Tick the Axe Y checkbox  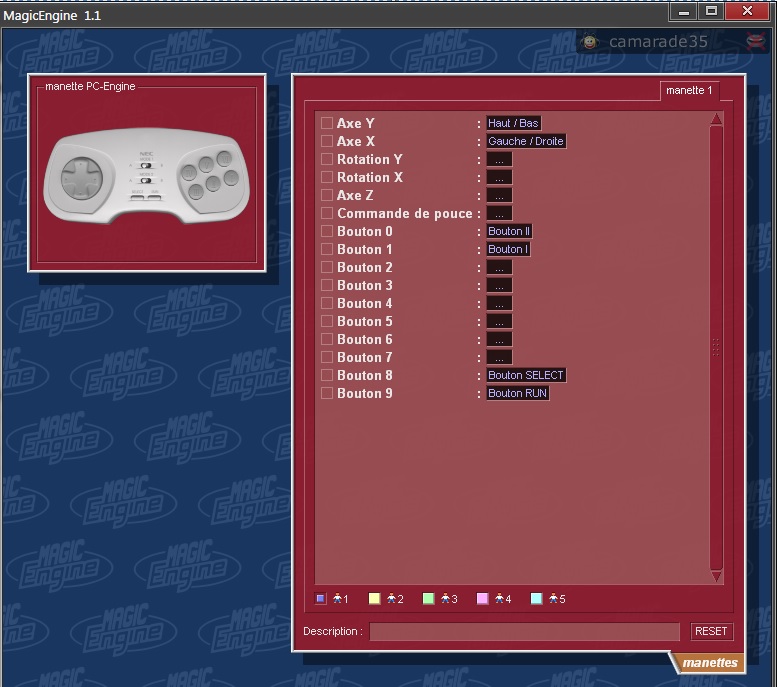(x=327, y=123)
